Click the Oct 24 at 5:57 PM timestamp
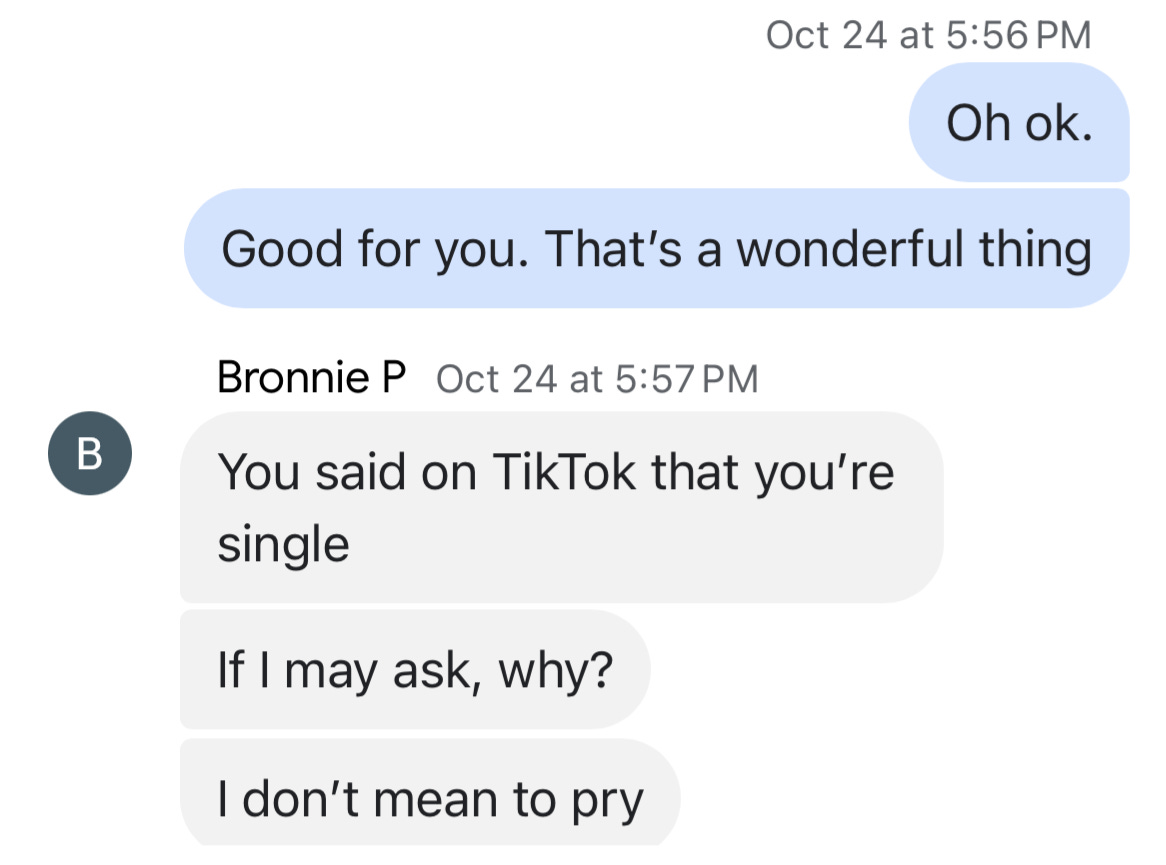 point(597,379)
